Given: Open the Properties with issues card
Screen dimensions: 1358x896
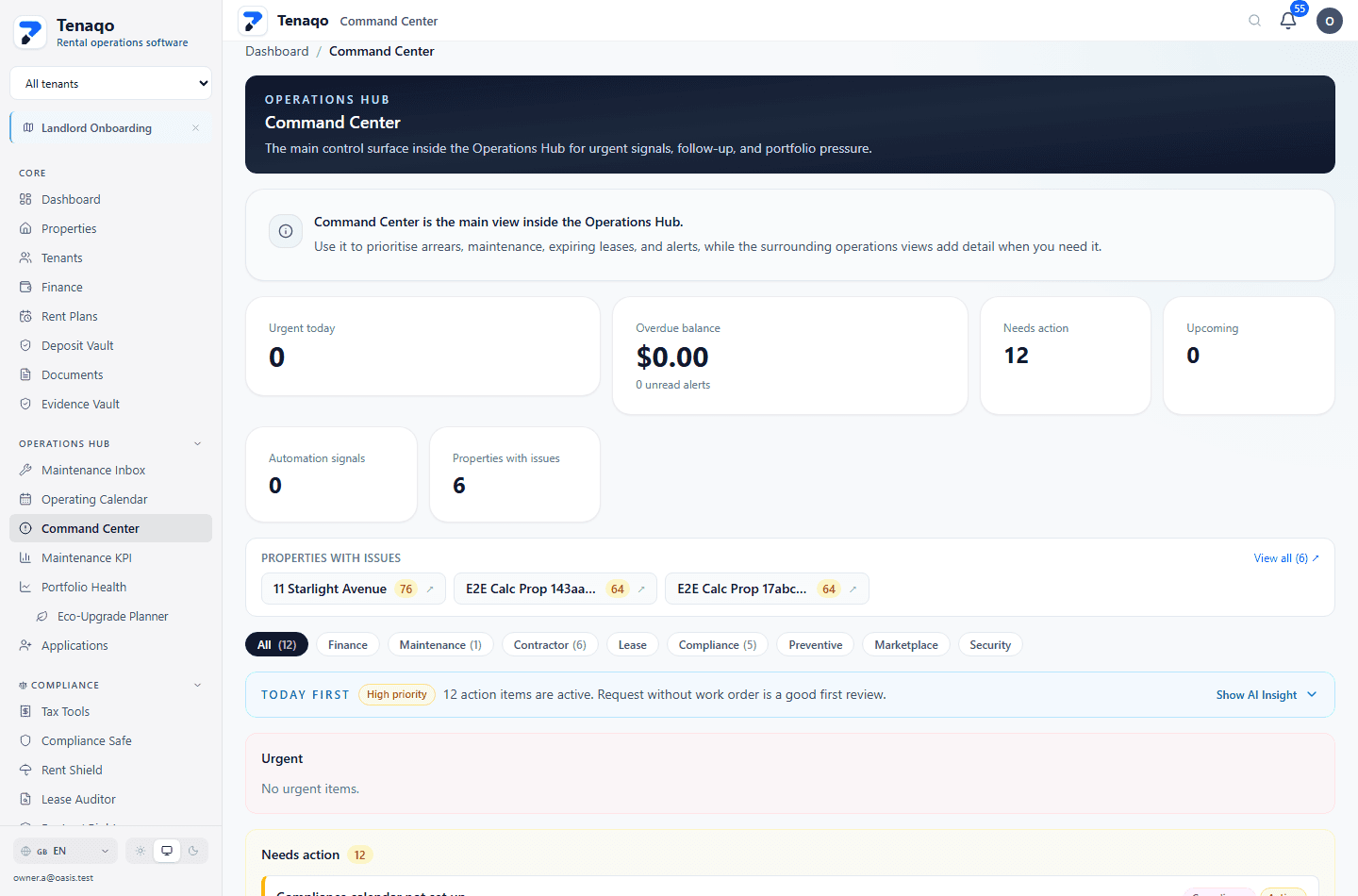Looking at the screenshot, I should point(515,474).
